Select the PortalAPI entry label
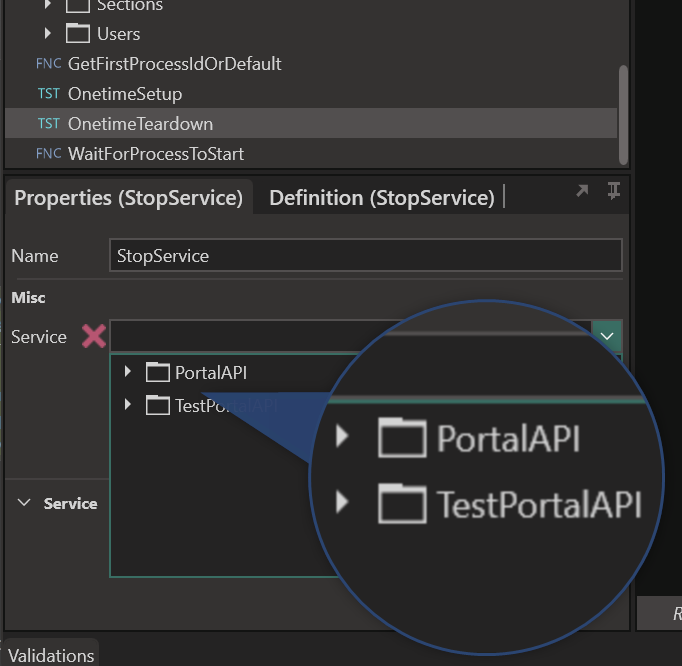Screen dimensions: 682x666 (210, 373)
